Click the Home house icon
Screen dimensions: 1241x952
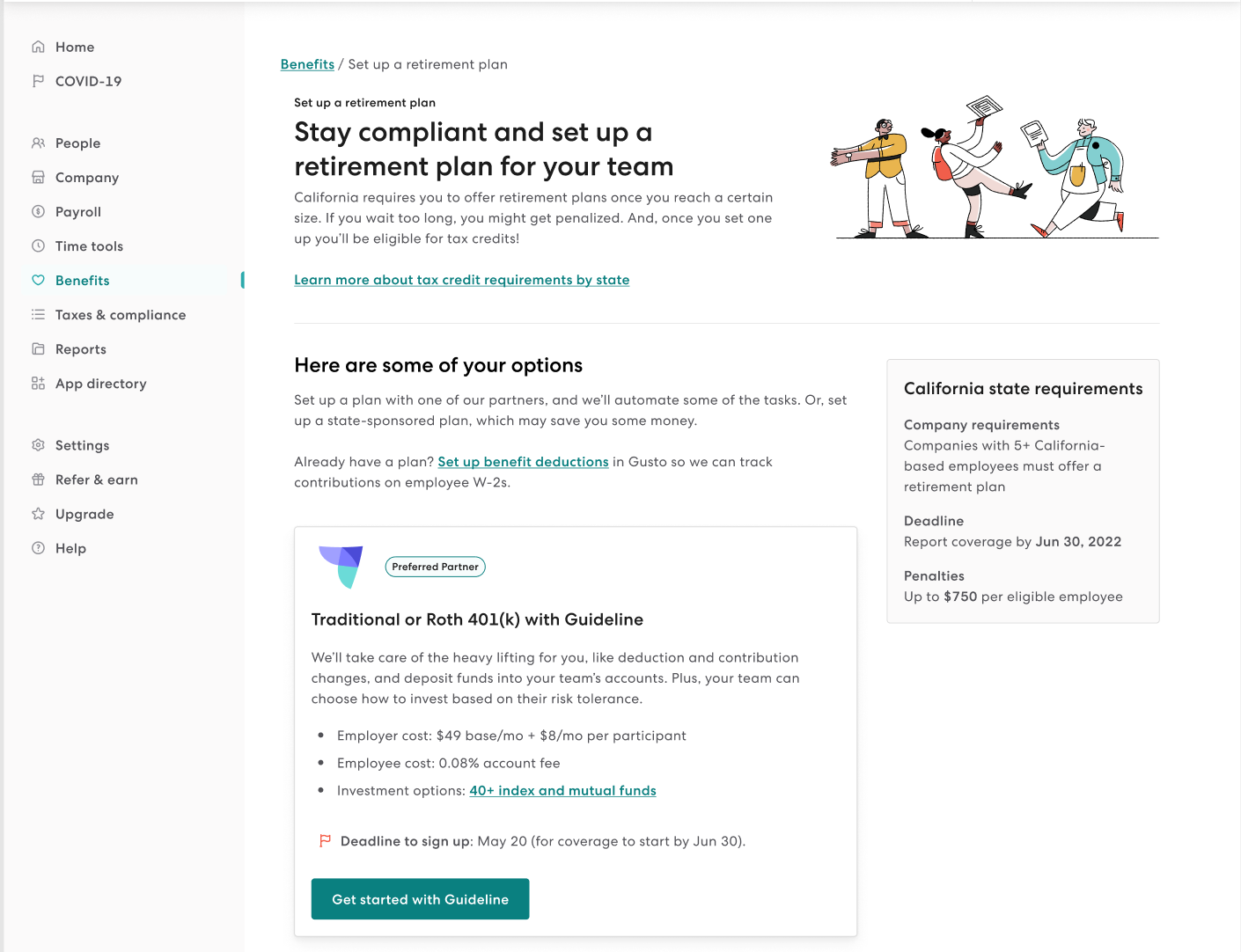(x=38, y=47)
